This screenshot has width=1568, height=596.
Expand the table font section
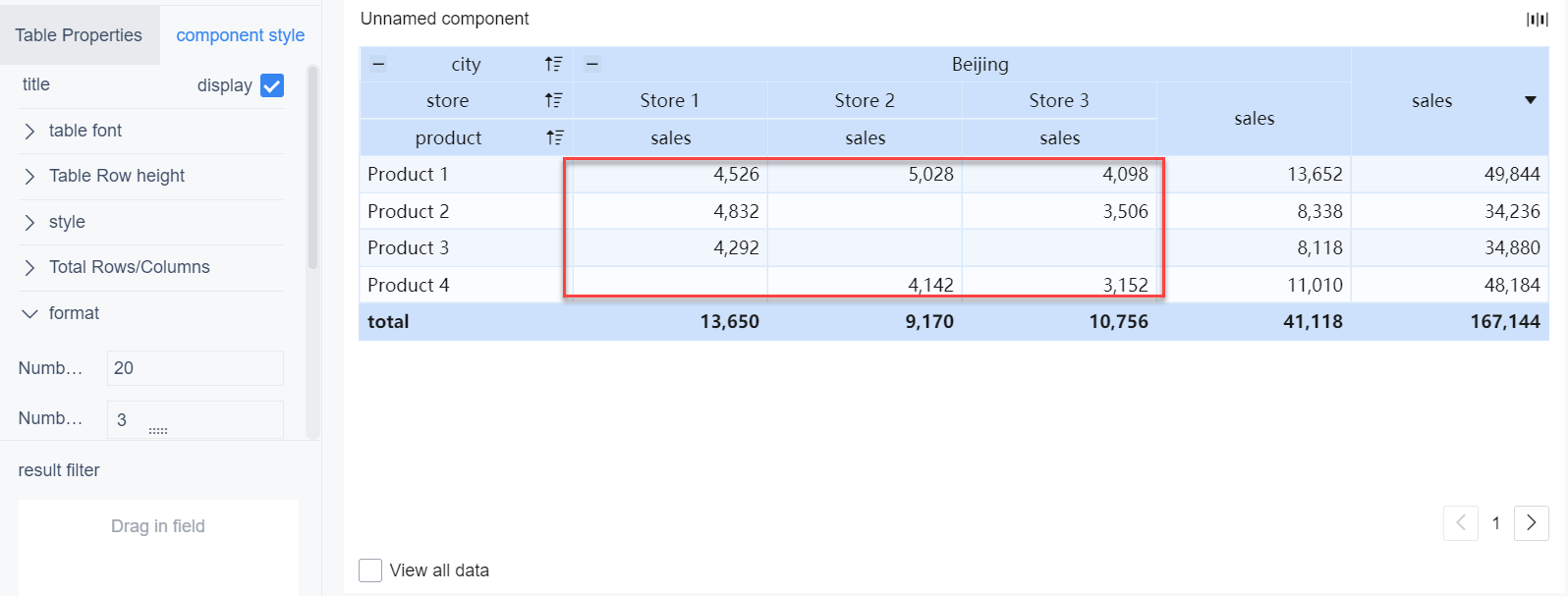click(x=152, y=131)
